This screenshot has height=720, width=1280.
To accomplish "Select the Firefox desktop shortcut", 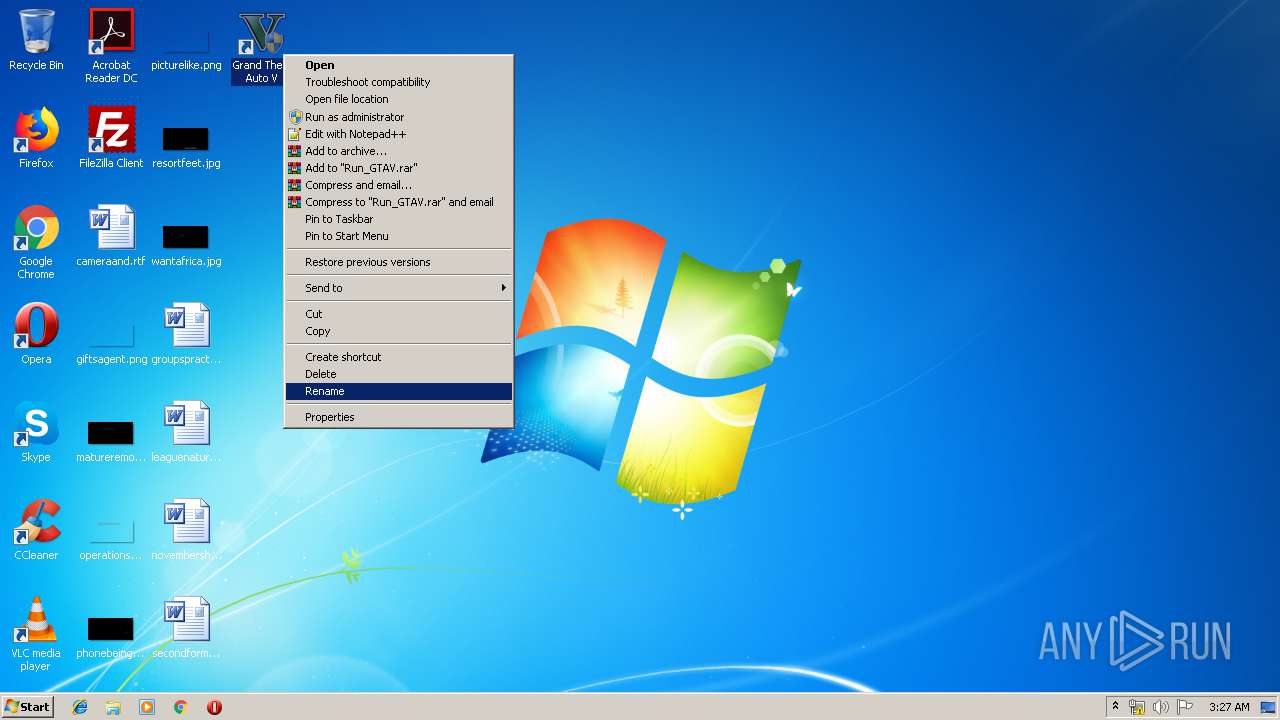I will (36, 138).
